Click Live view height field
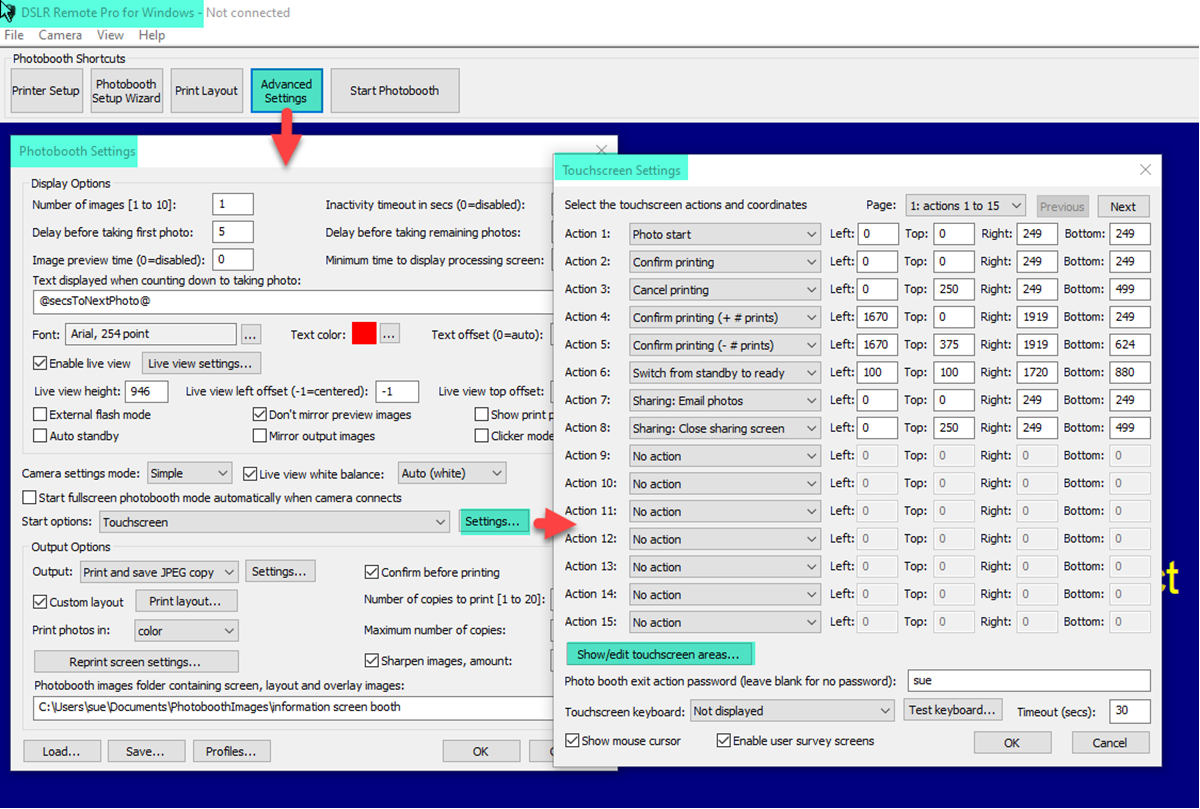This screenshot has width=1200, height=809. pos(147,391)
